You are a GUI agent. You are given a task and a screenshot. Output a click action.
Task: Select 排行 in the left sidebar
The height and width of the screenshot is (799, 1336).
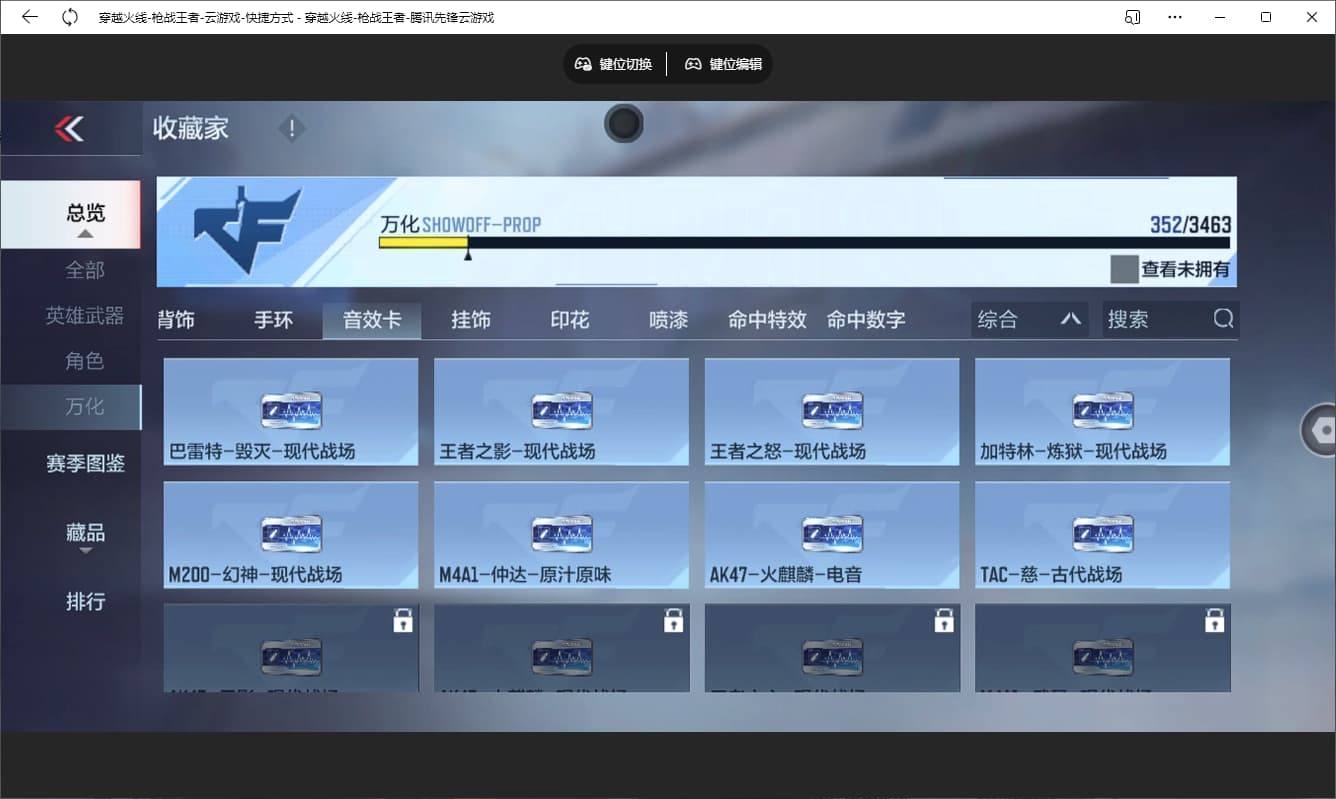point(85,601)
